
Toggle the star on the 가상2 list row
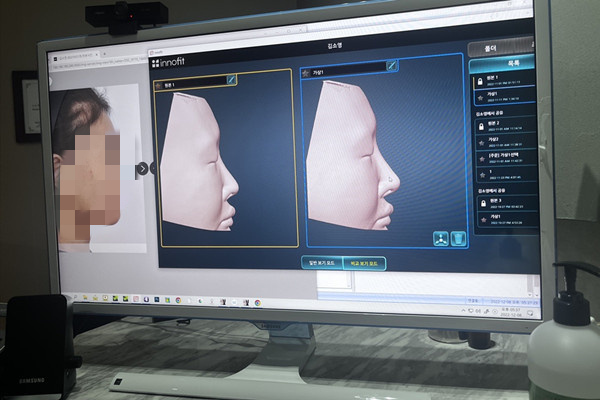click(x=482, y=143)
